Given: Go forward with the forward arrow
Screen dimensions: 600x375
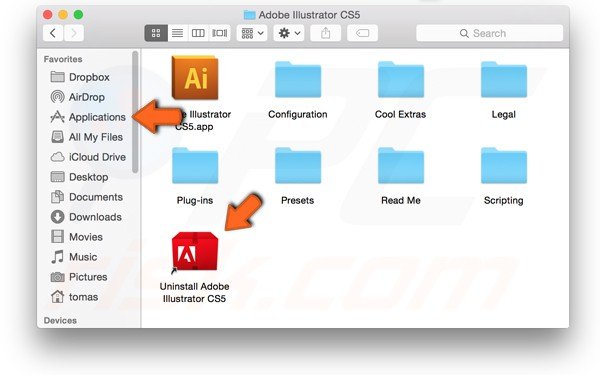Looking at the screenshot, I should 74,33.
